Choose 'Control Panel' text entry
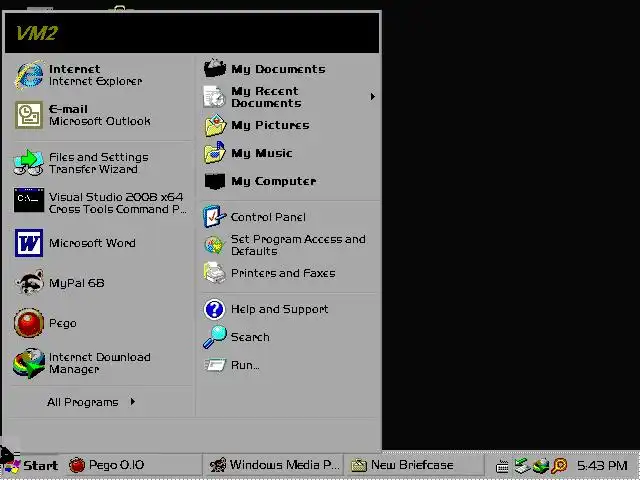 (x=268, y=217)
